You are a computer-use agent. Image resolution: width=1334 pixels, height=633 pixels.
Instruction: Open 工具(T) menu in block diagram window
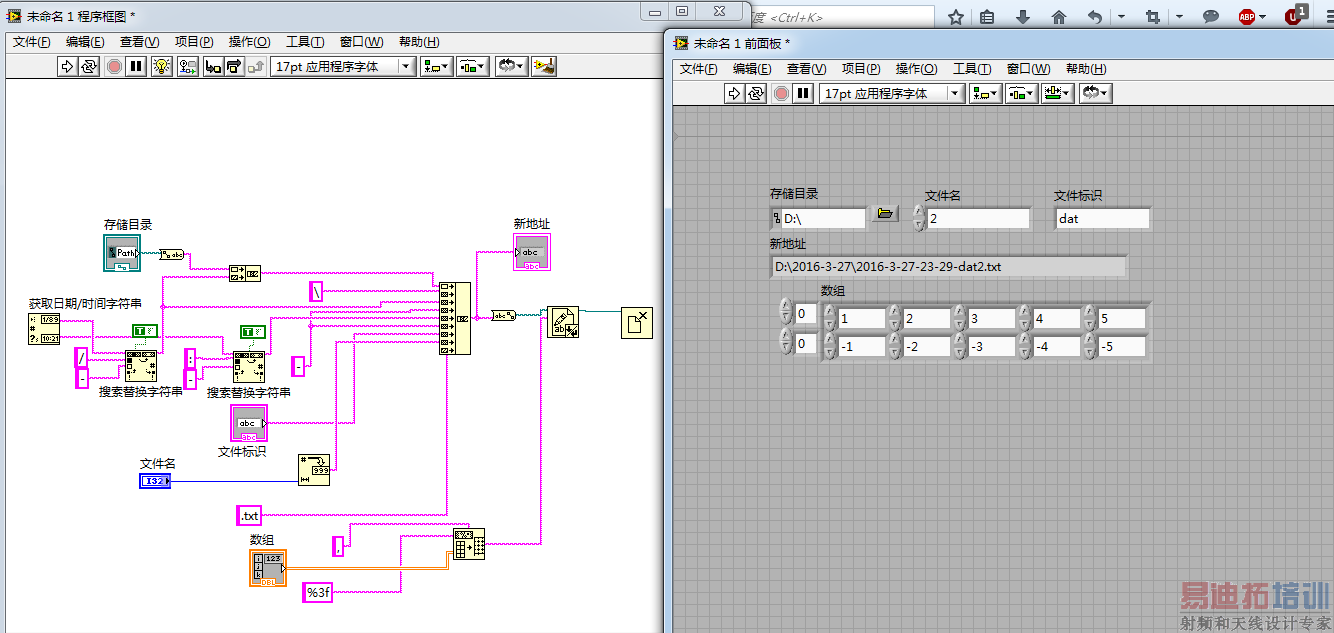point(304,42)
